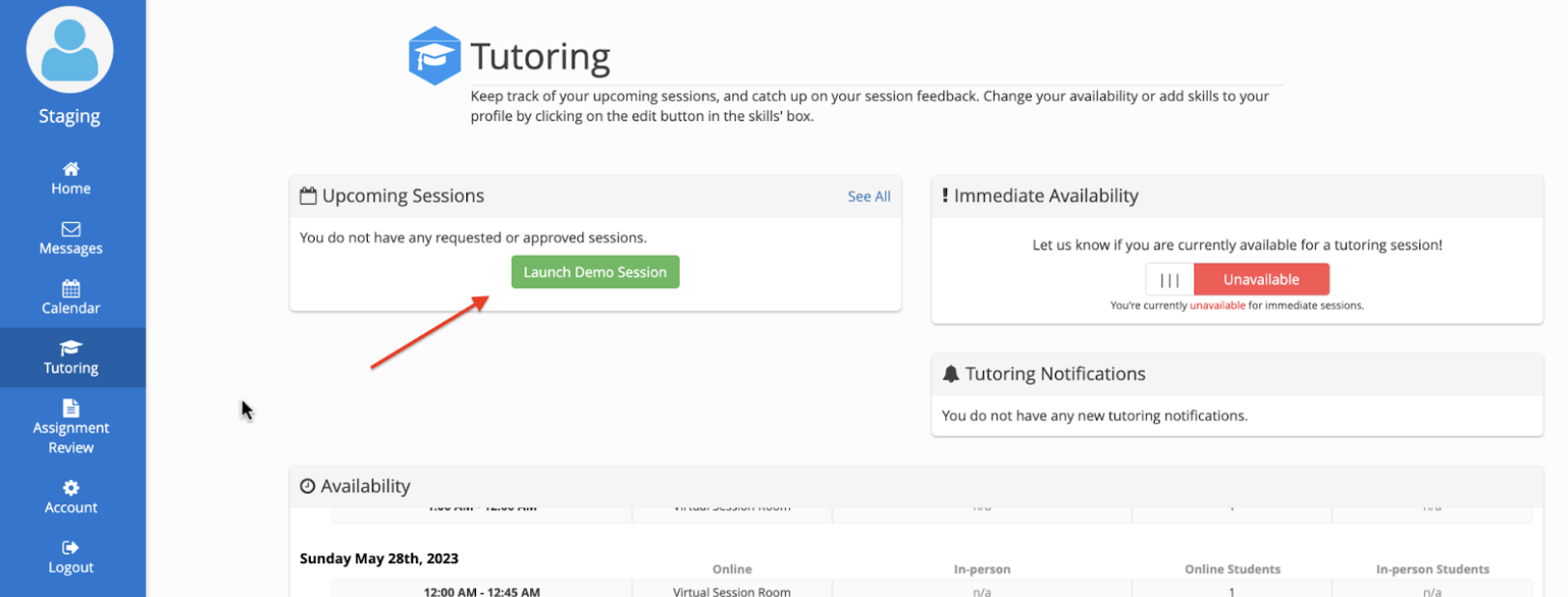Click the Immediate Availability panel title
The width and height of the screenshot is (1568, 597).
(1046, 196)
